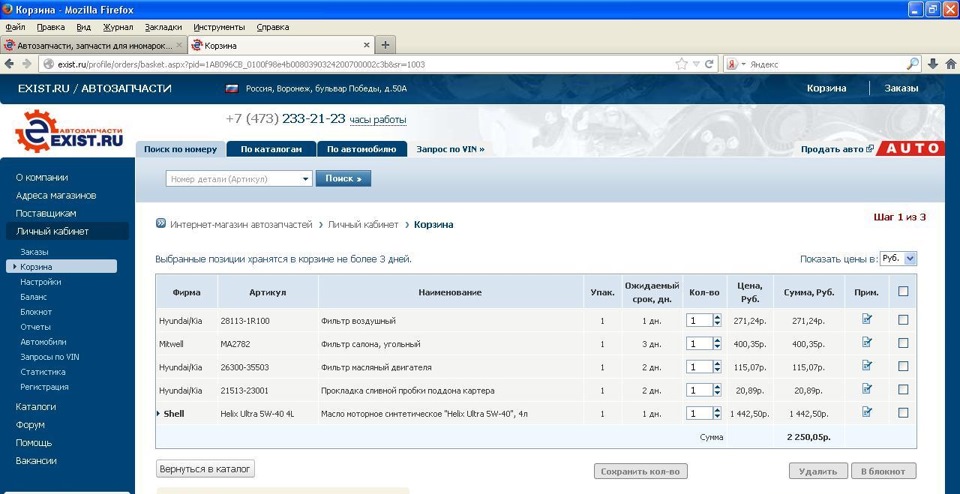Viewport: 960px width, 494px height.
Task: Click the Яндекс search engine icon
Action: click(x=732, y=64)
